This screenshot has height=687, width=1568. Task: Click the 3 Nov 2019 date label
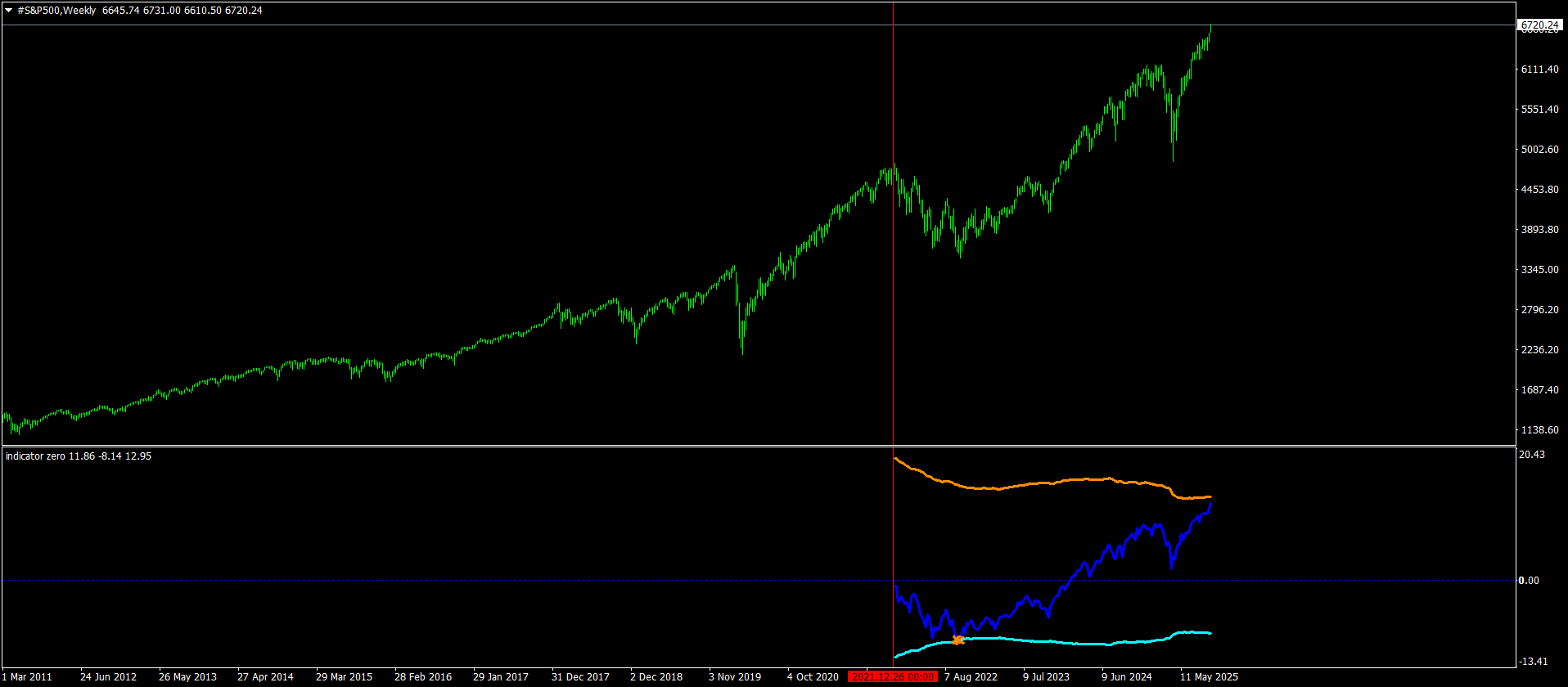click(734, 677)
